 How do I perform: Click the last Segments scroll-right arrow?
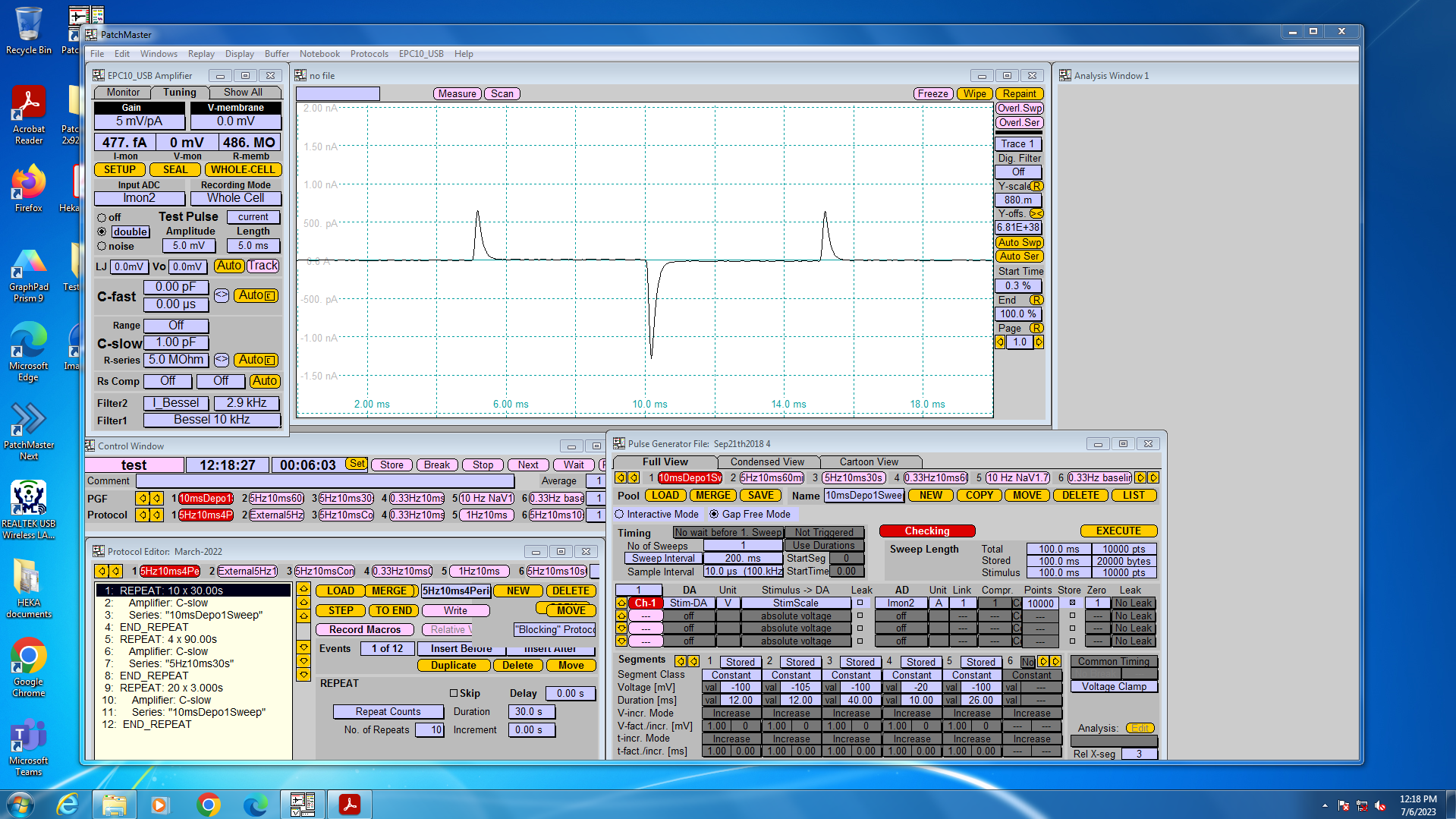(x=1055, y=662)
